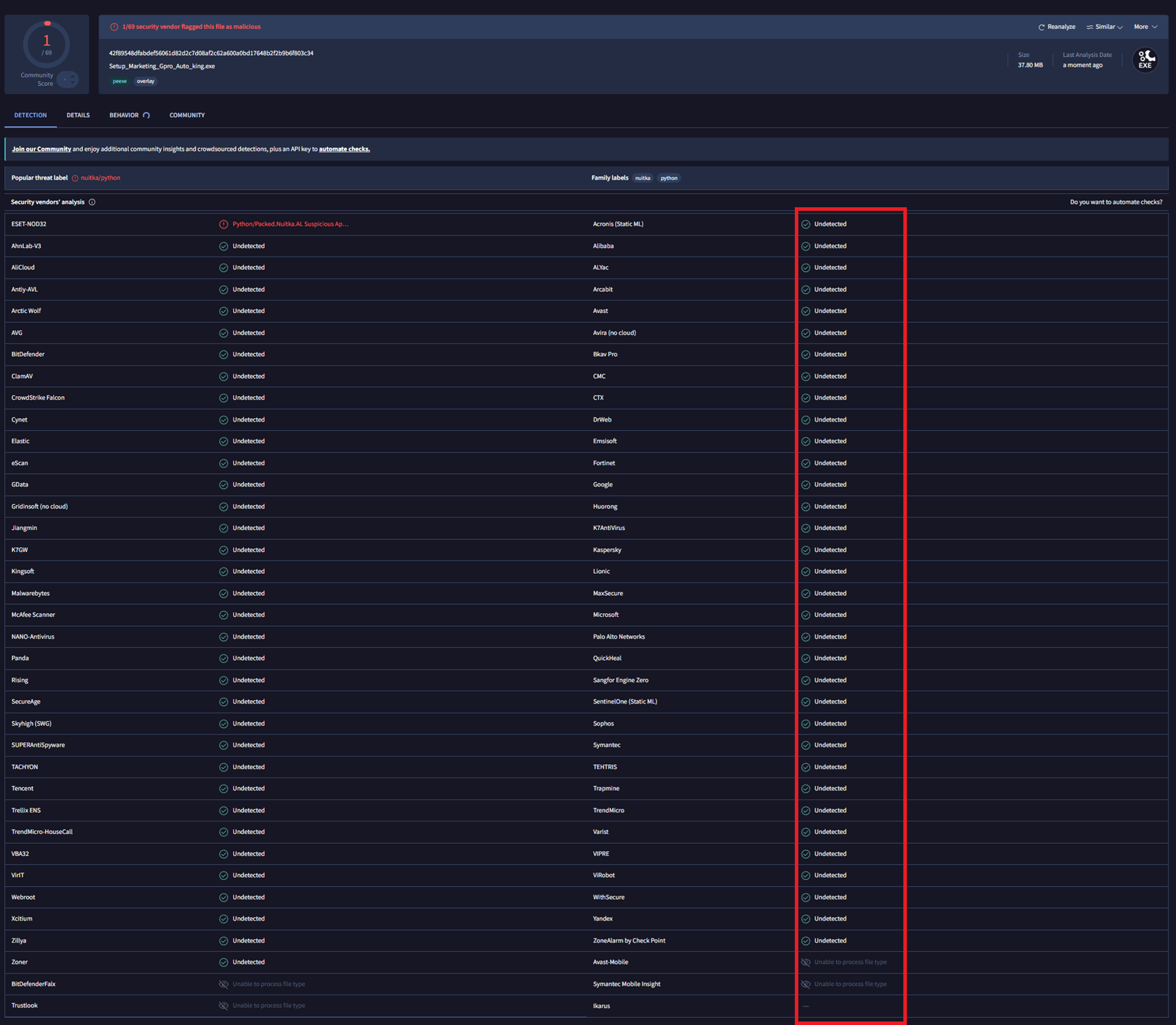Click the 37.80 MB size value

pyautogui.click(x=1030, y=66)
